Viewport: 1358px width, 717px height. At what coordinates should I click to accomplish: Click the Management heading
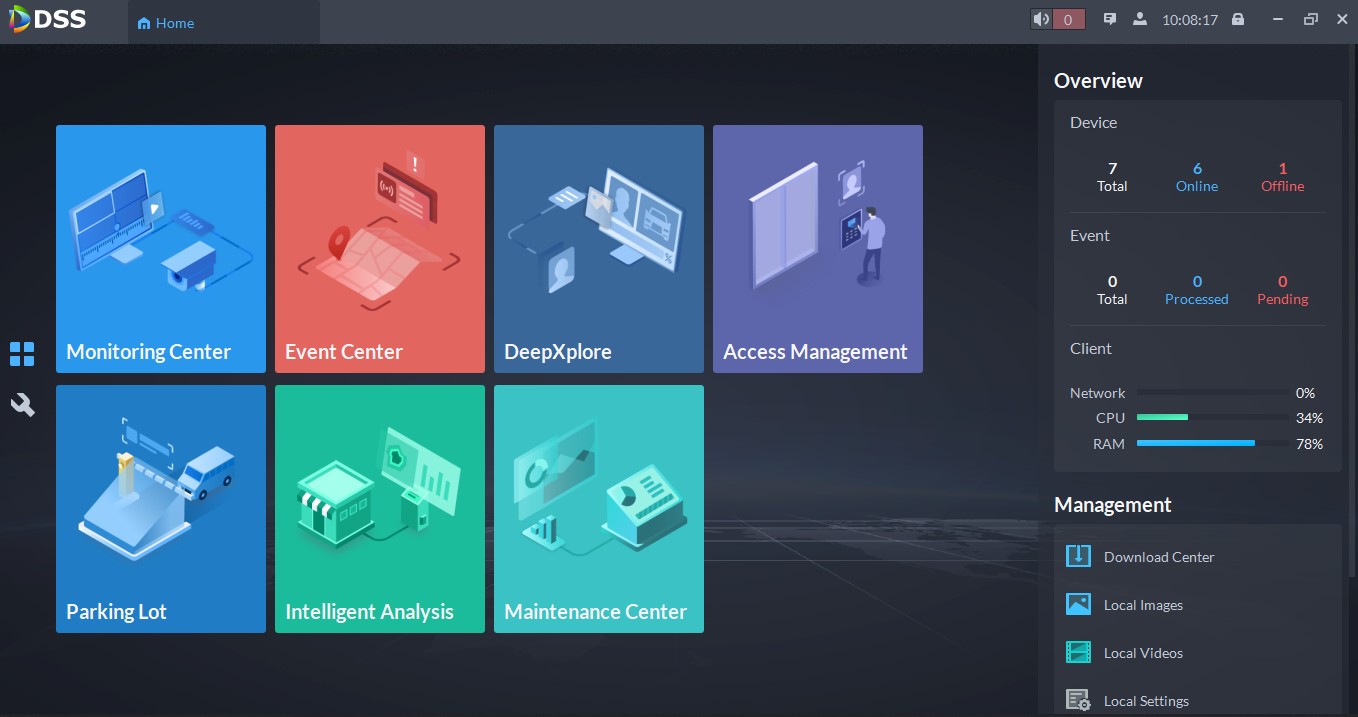(x=1113, y=505)
